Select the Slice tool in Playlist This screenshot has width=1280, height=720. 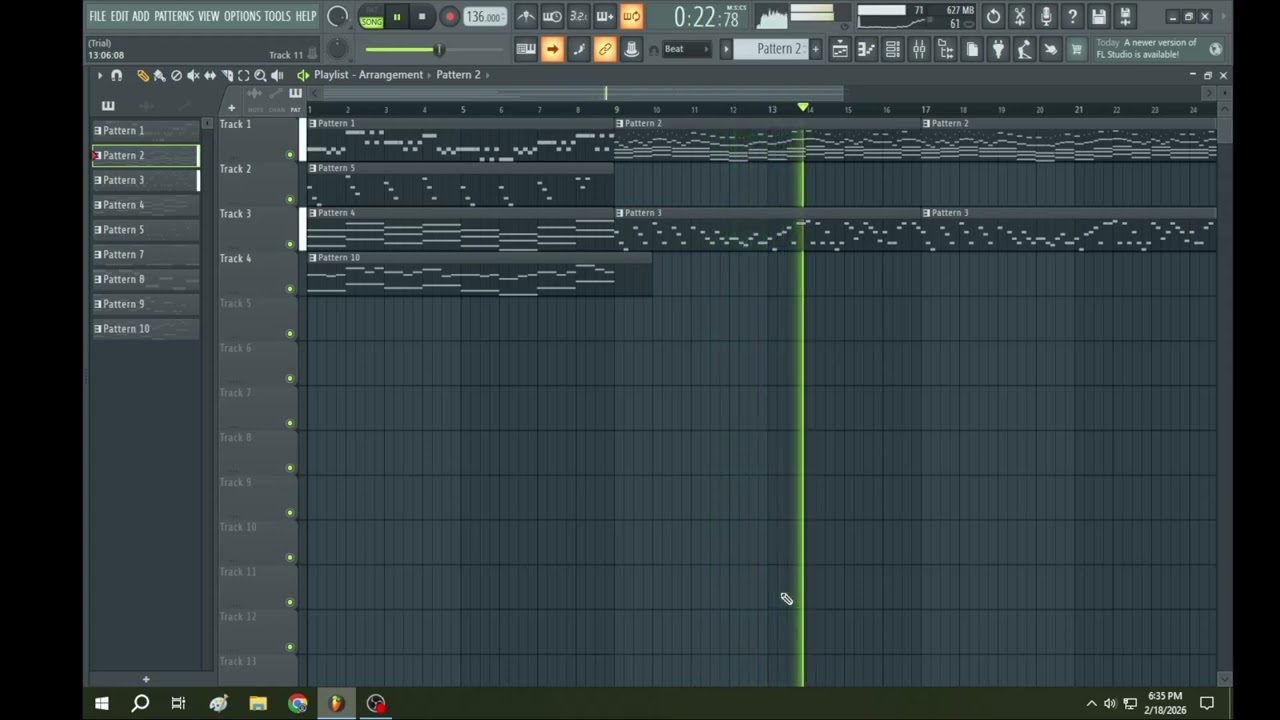click(x=227, y=75)
